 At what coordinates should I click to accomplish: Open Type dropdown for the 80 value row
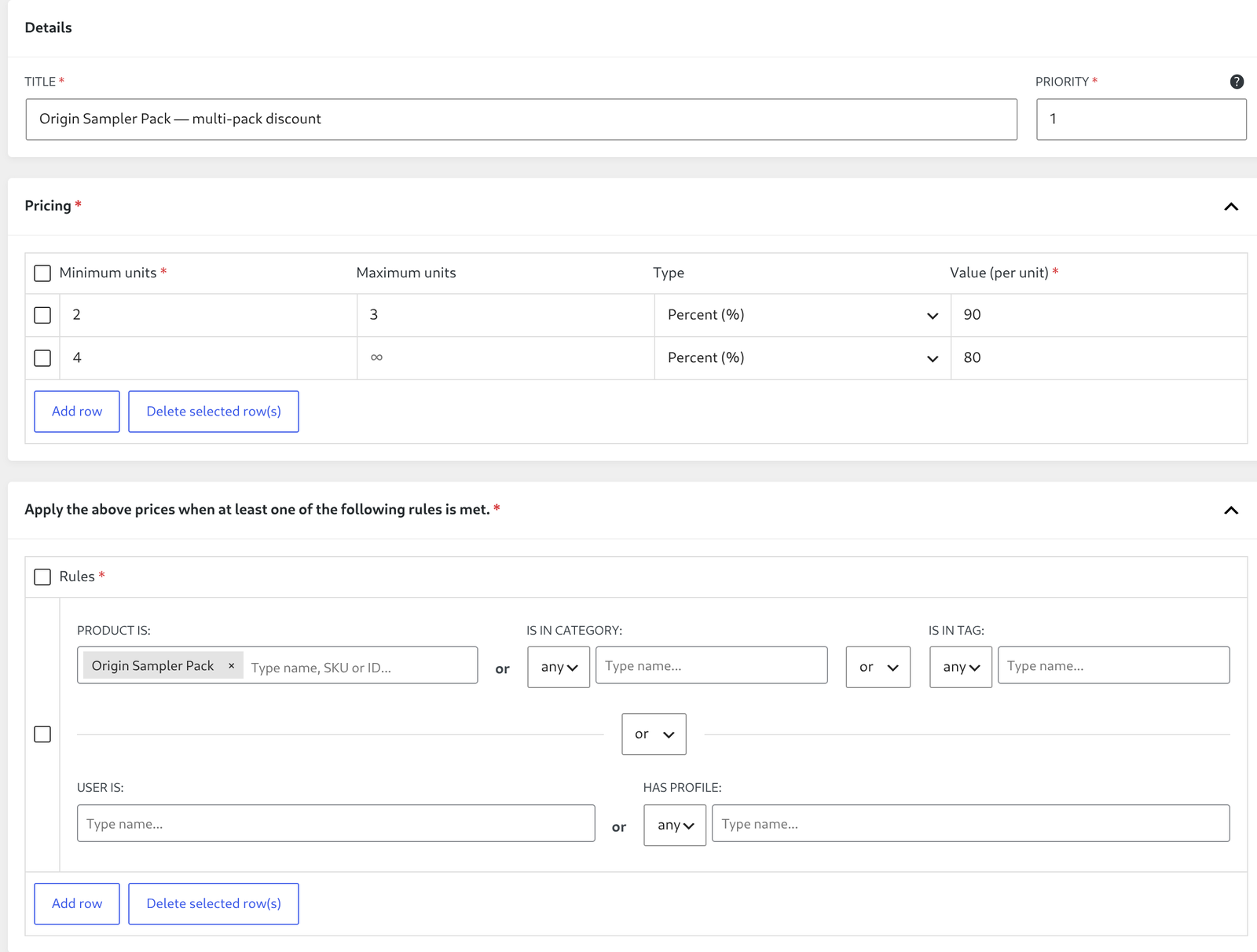802,358
